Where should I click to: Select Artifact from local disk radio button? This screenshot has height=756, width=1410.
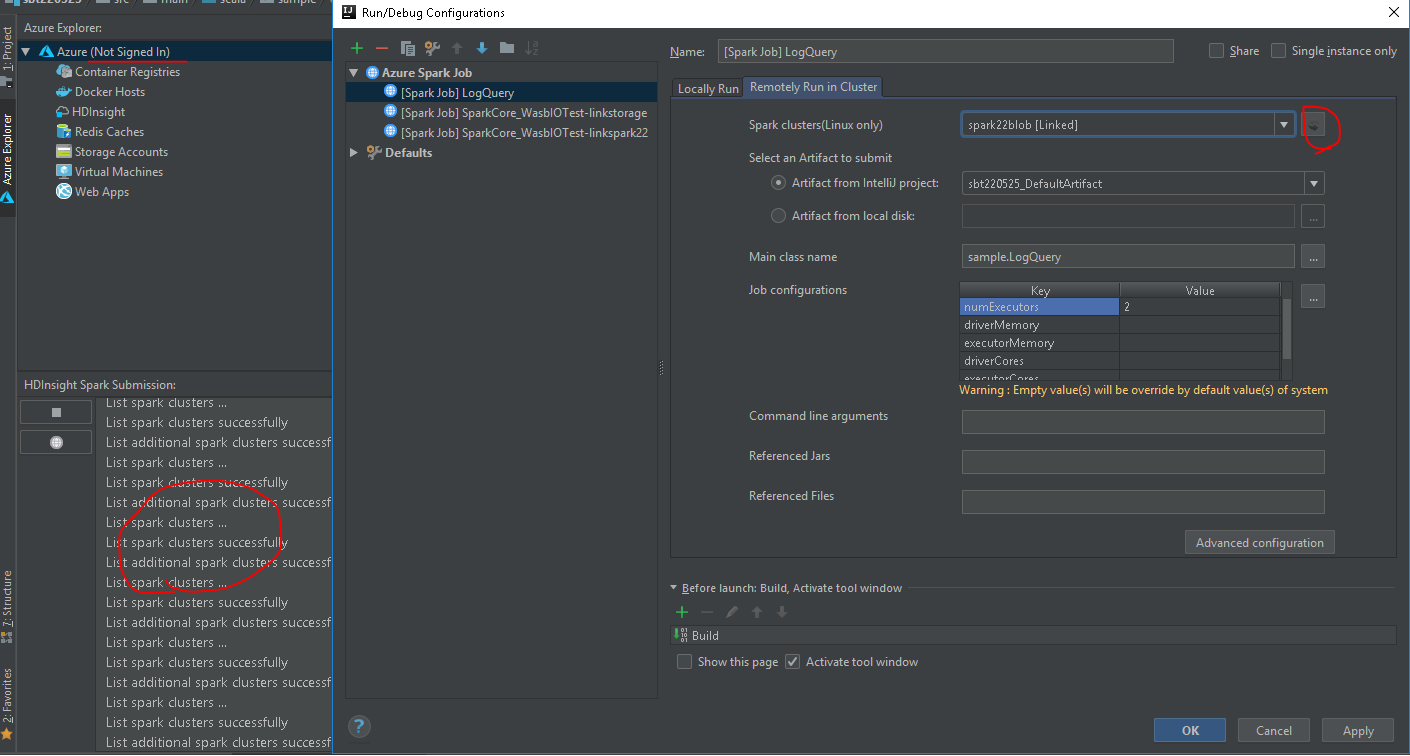click(x=778, y=215)
